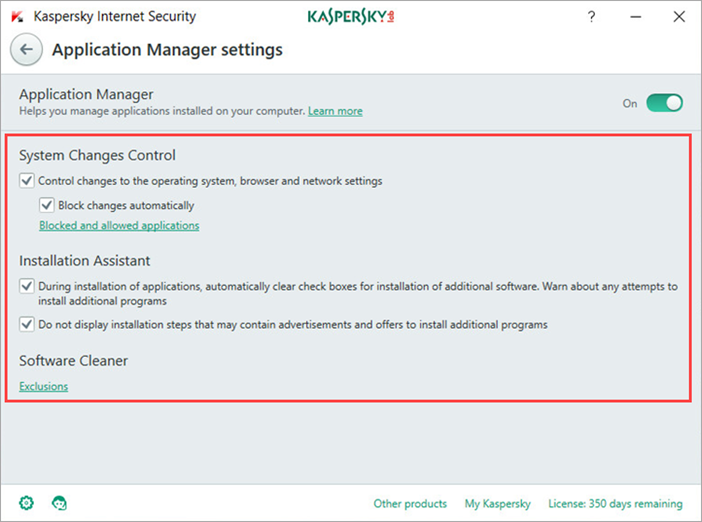Image resolution: width=702 pixels, height=522 pixels.
Task: Open the Learn more link
Action: [x=335, y=111]
